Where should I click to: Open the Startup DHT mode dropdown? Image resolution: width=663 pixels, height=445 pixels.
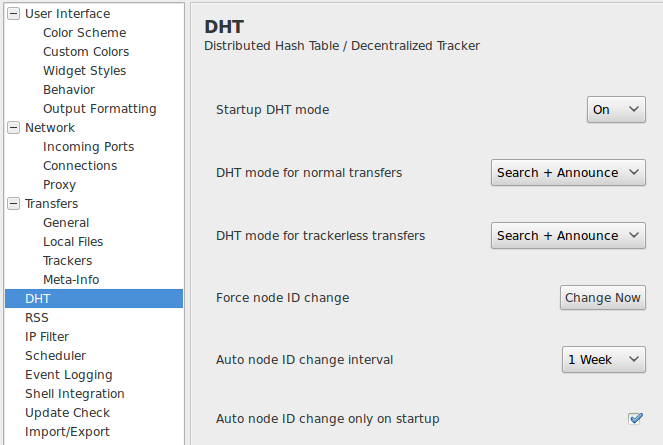coord(616,110)
